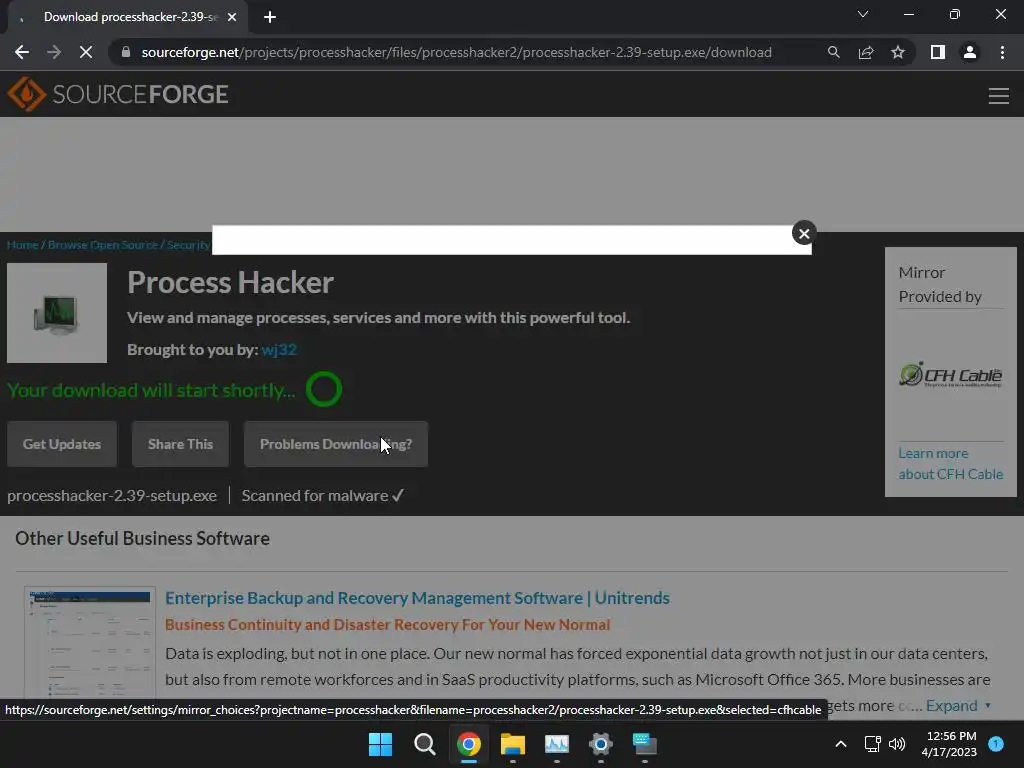
Task: Click Business Continuity and Disaster Recovery subtitle
Action: point(387,624)
